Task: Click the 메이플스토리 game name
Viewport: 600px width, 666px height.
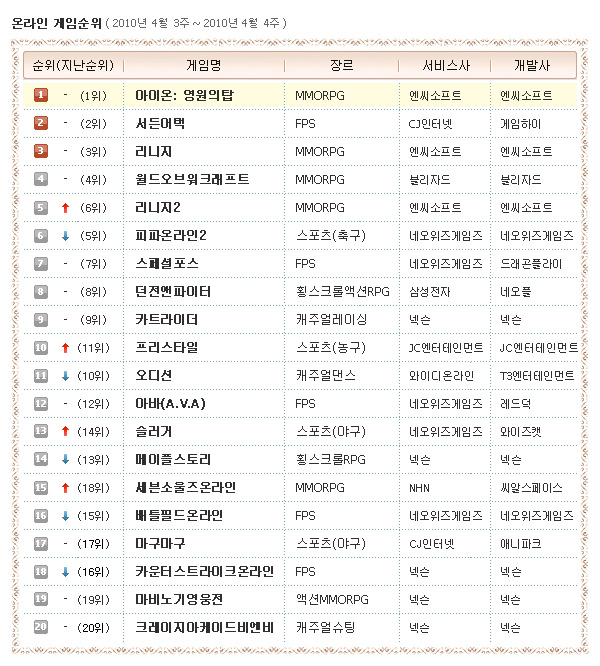Action: (173, 459)
